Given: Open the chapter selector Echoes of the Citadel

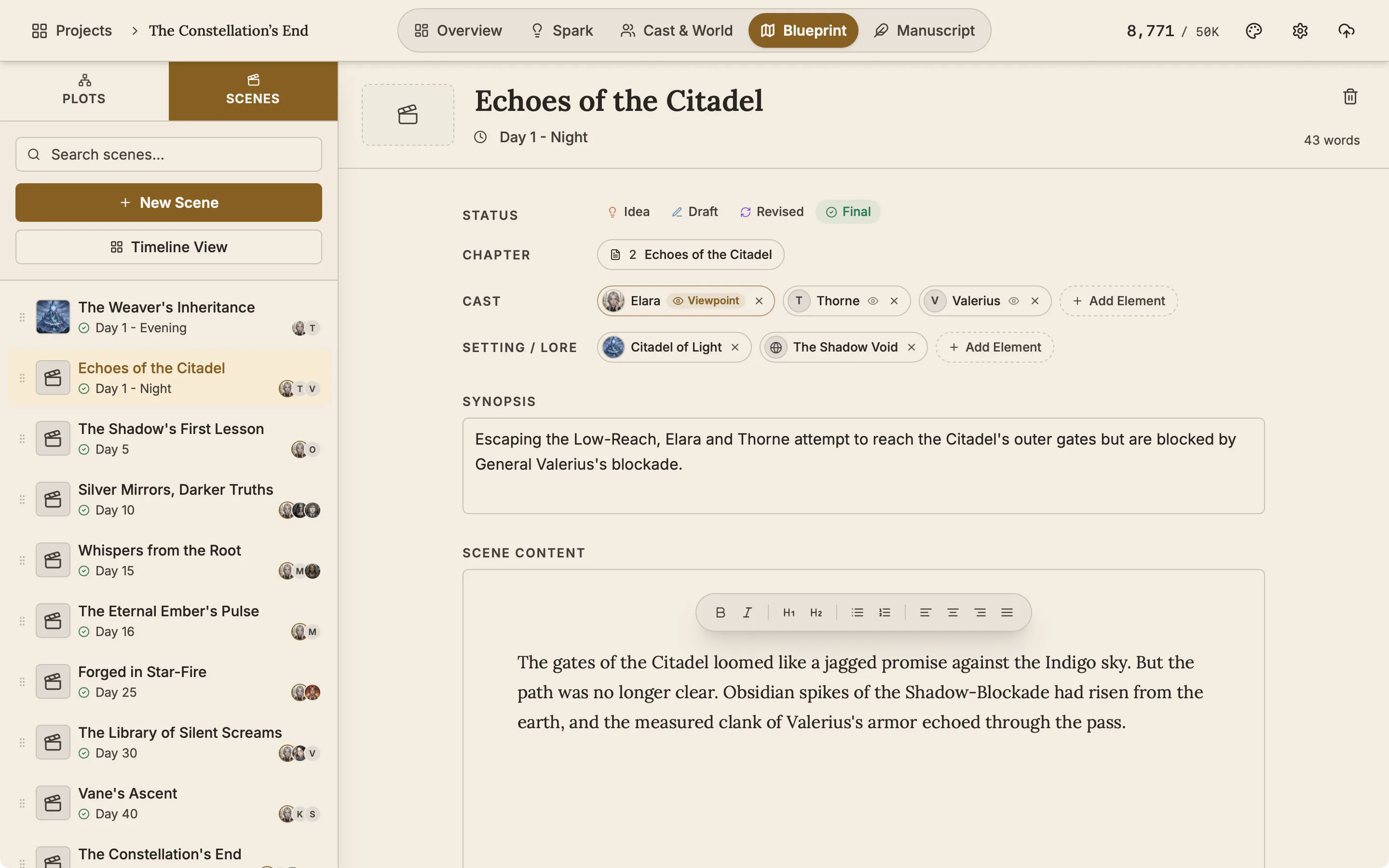Looking at the screenshot, I should pos(691,254).
